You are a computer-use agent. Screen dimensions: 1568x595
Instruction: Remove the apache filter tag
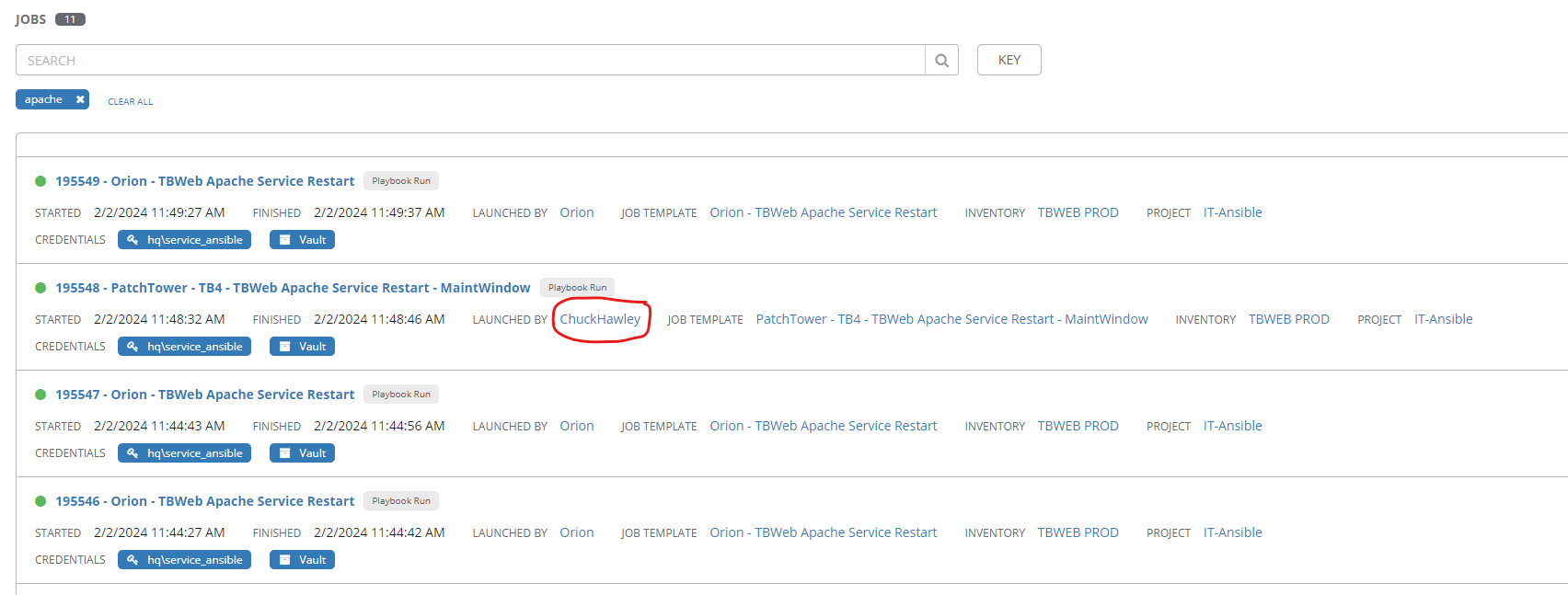click(x=80, y=99)
